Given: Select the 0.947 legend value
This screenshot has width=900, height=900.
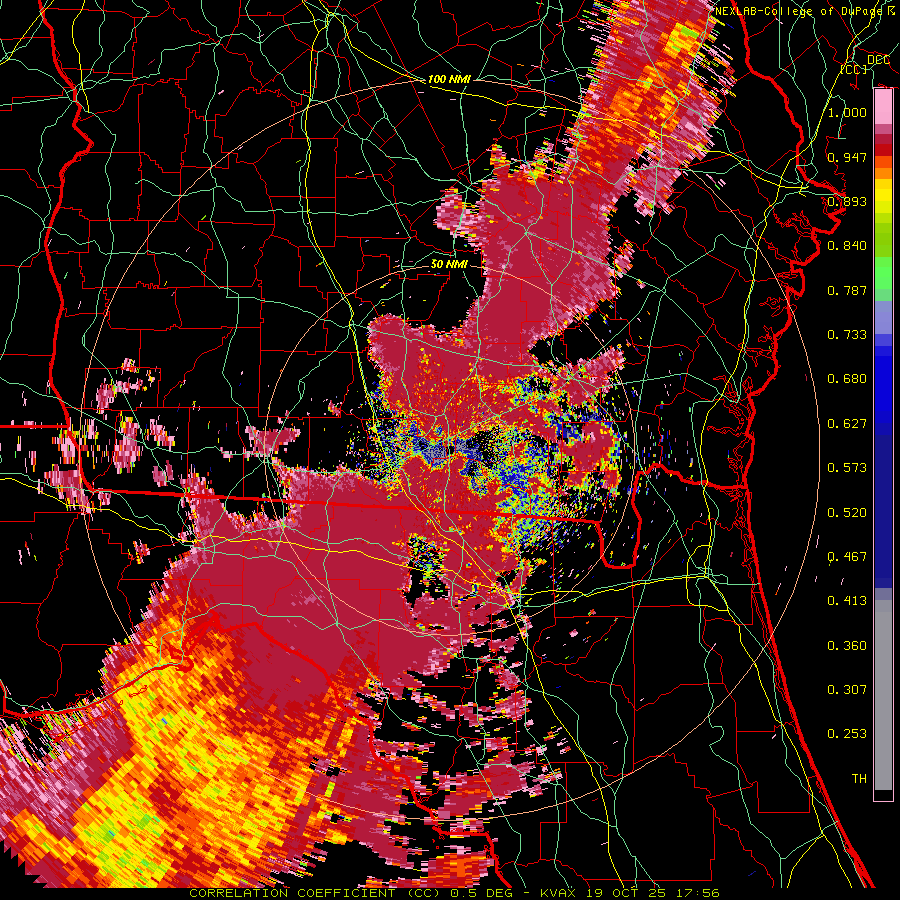Looking at the screenshot, I should coord(847,157).
